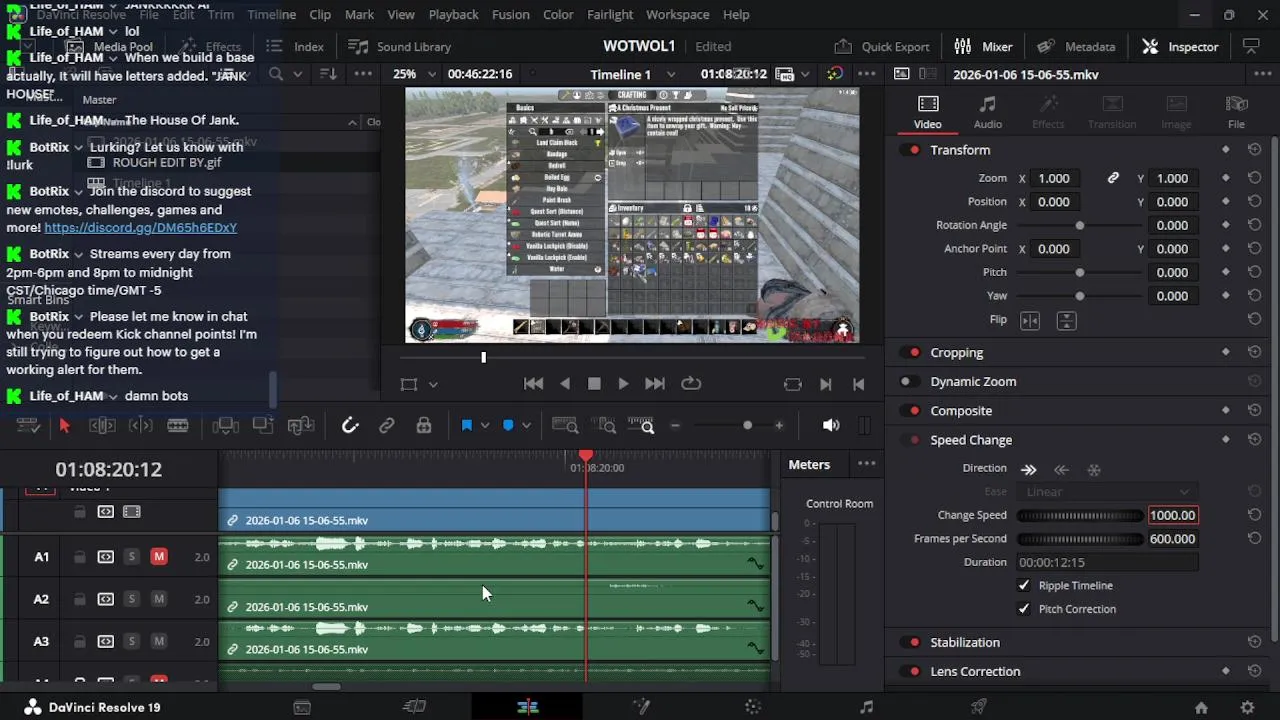Open Project Settings gear icon
Image resolution: width=1280 pixels, height=720 pixels.
pyautogui.click(x=1247, y=707)
